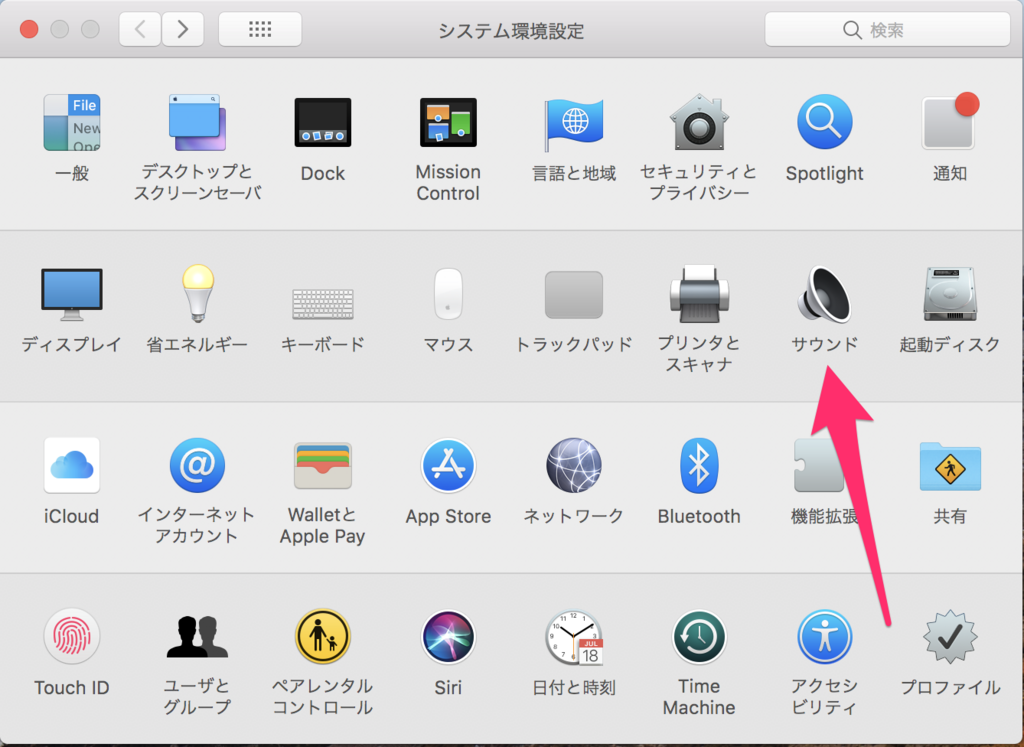This screenshot has height=747, width=1024.
Task: Open 日付と時刻 (Date & Time) pane
Action: pos(574,638)
